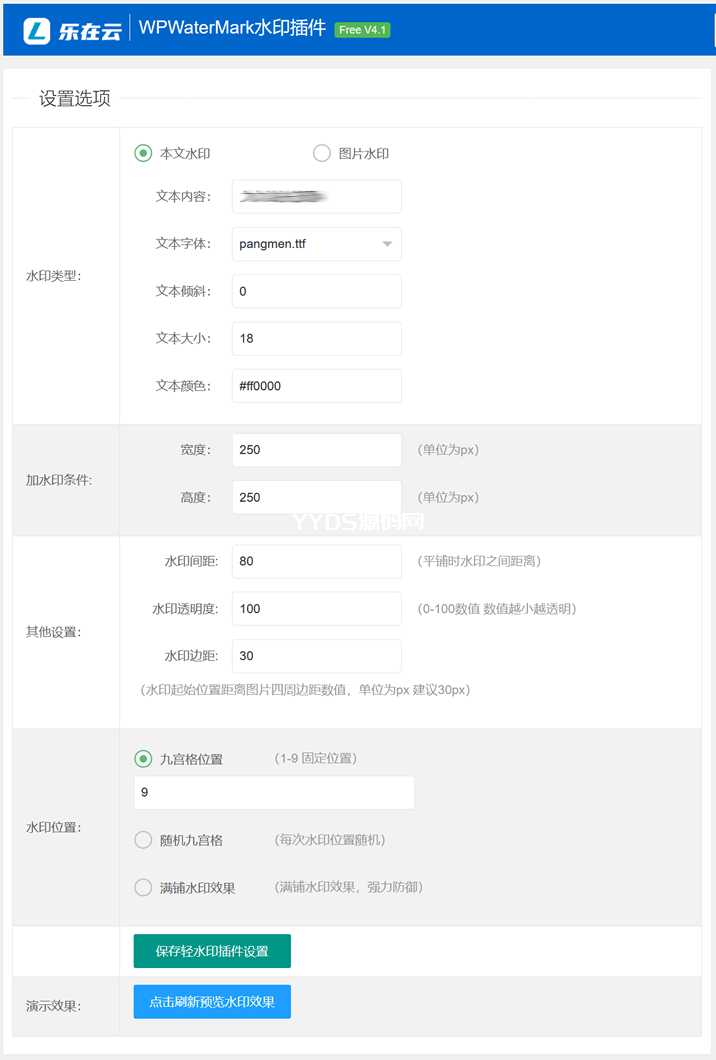
Task: Select the 九宫格位置 radio option
Action: click(143, 759)
